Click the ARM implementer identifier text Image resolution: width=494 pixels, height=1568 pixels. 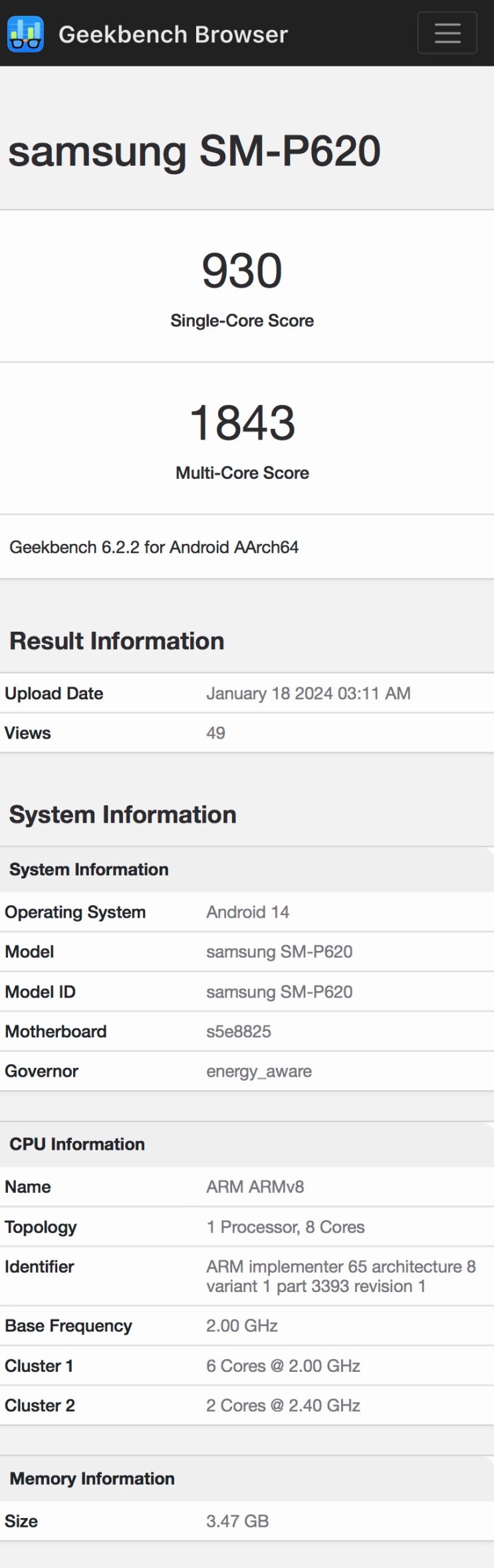click(340, 1276)
